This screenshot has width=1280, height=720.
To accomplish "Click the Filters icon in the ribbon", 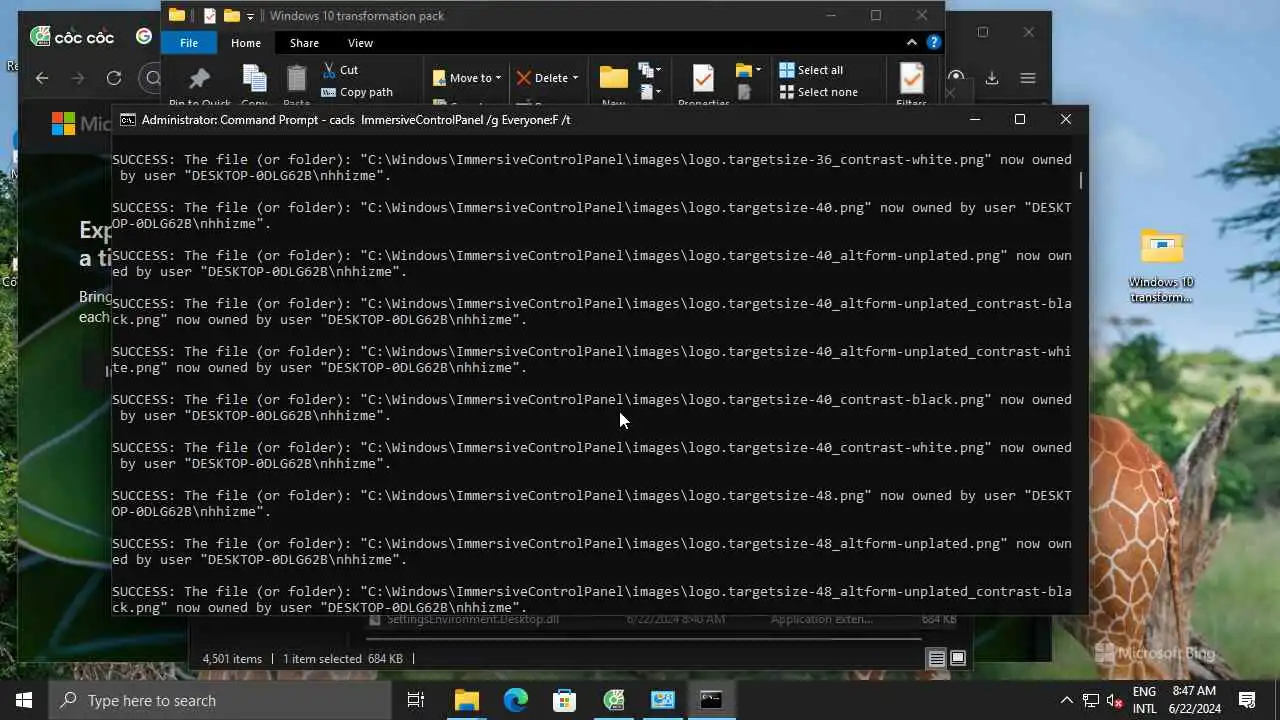I will (912, 78).
